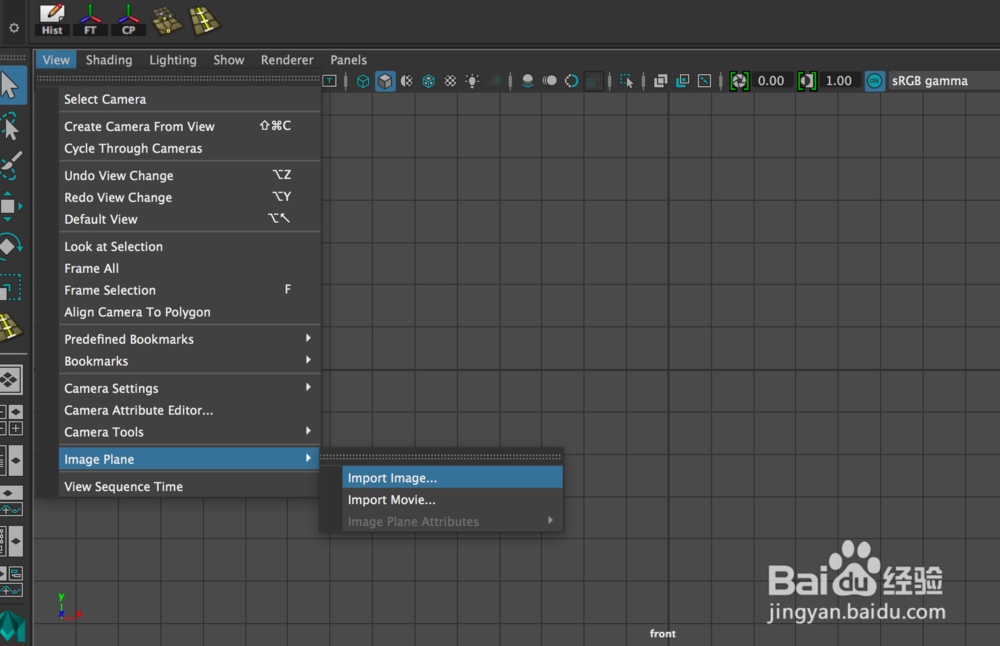Viewport: 1000px width, 646px height.
Task: Click the gamma contrast icon
Action: (x=807, y=81)
